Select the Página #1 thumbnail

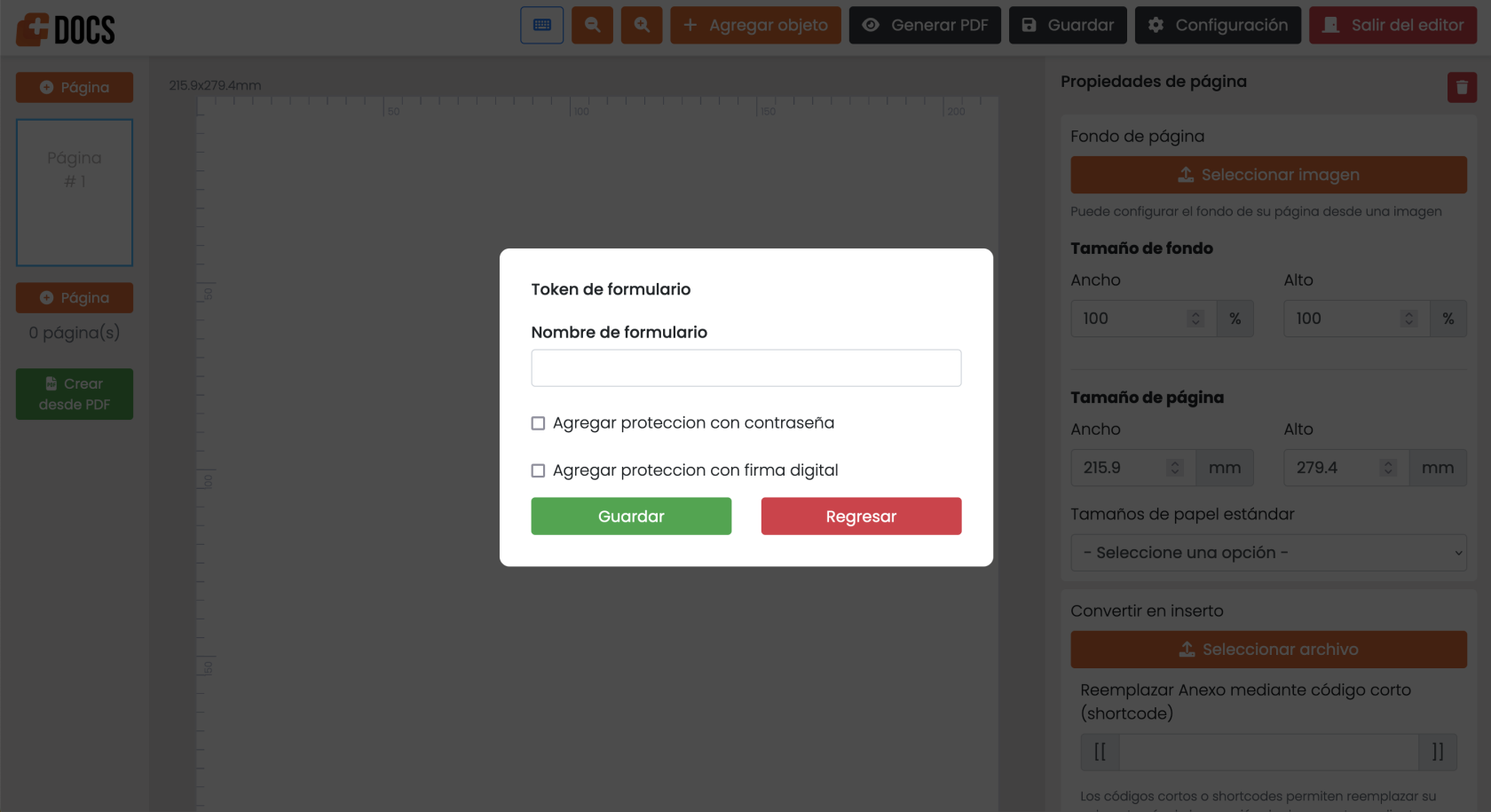pos(75,193)
